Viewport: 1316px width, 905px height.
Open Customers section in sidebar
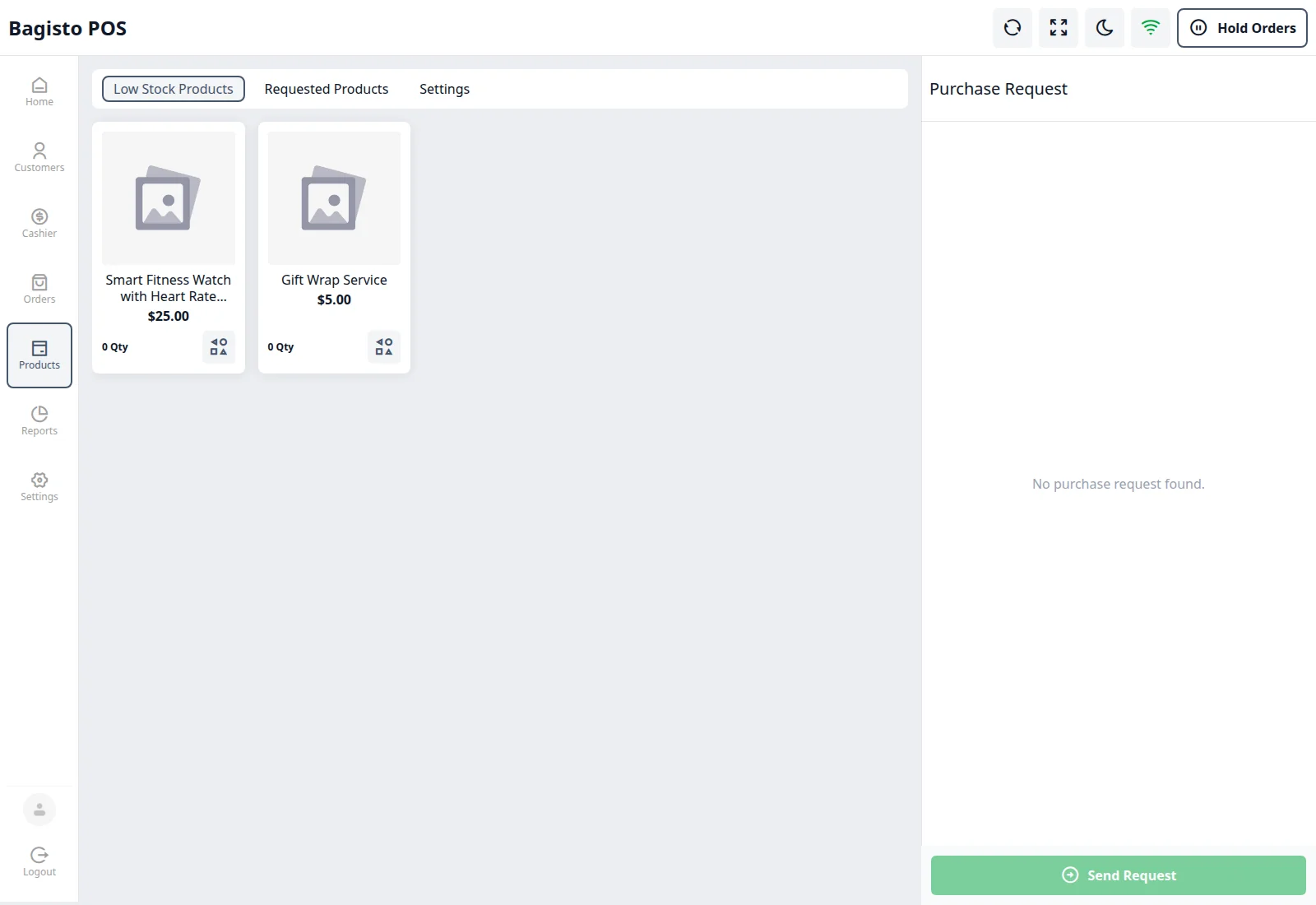(39, 158)
